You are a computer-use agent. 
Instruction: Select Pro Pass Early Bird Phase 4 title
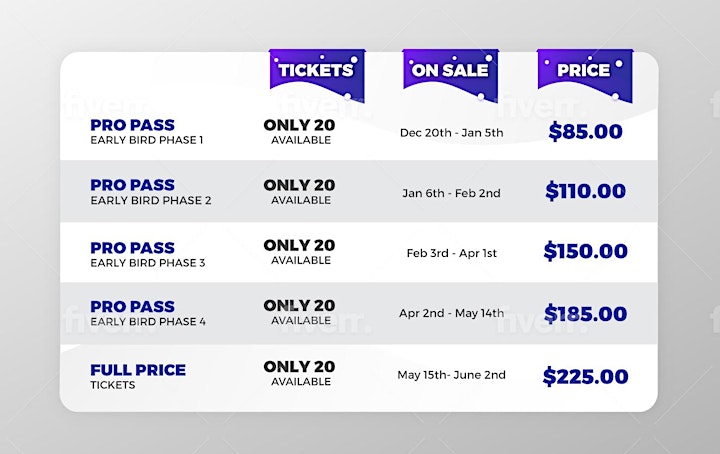click(x=148, y=314)
